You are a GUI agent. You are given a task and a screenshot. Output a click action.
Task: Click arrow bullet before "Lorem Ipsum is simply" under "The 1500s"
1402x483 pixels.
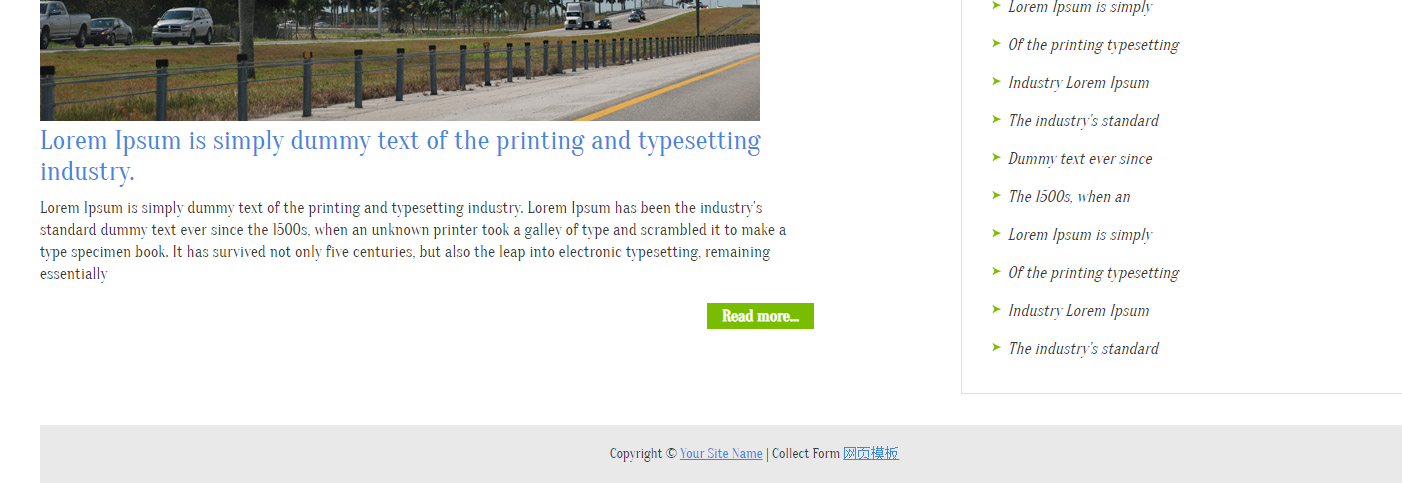point(996,233)
